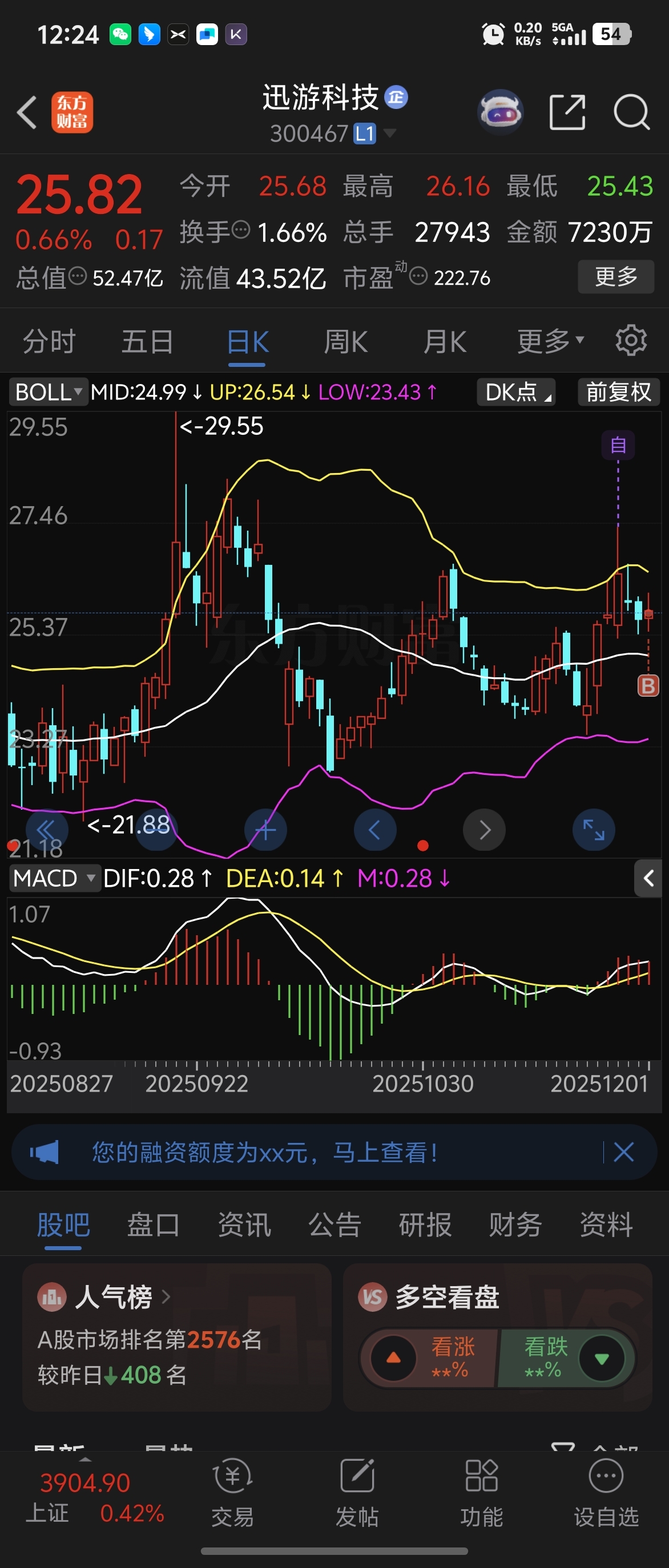This screenshot has height=1568, width=669.
Task: Tap the 20251030 date label
Action: point(422,1084)
